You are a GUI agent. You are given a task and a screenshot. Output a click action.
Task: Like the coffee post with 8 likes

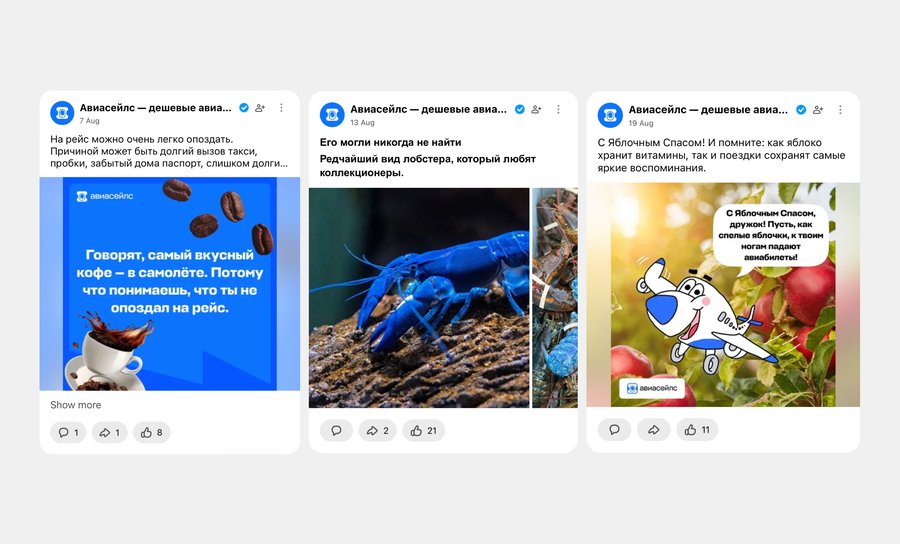(152, 432)
